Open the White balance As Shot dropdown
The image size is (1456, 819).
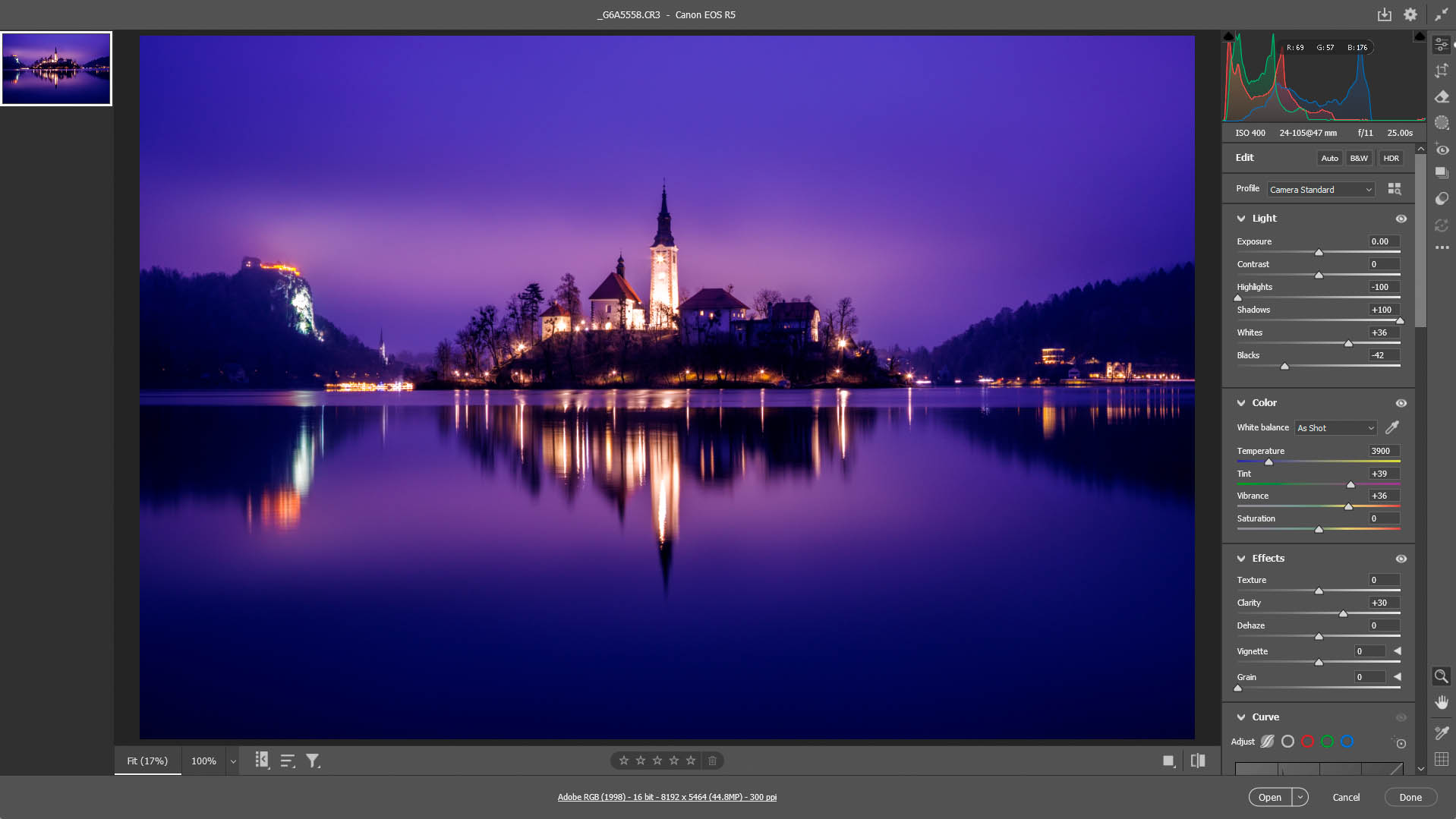click(1335, 428)
